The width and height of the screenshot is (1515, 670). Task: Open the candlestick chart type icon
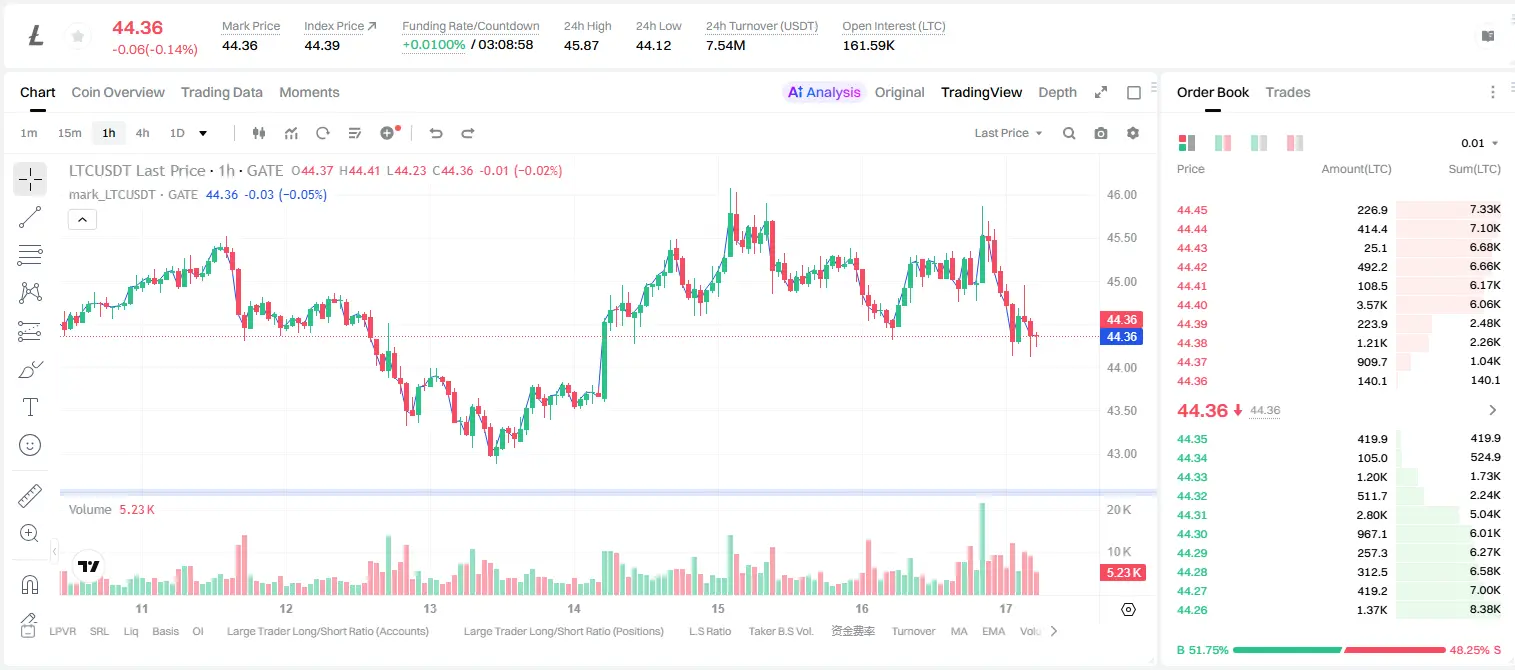(260, 133)
